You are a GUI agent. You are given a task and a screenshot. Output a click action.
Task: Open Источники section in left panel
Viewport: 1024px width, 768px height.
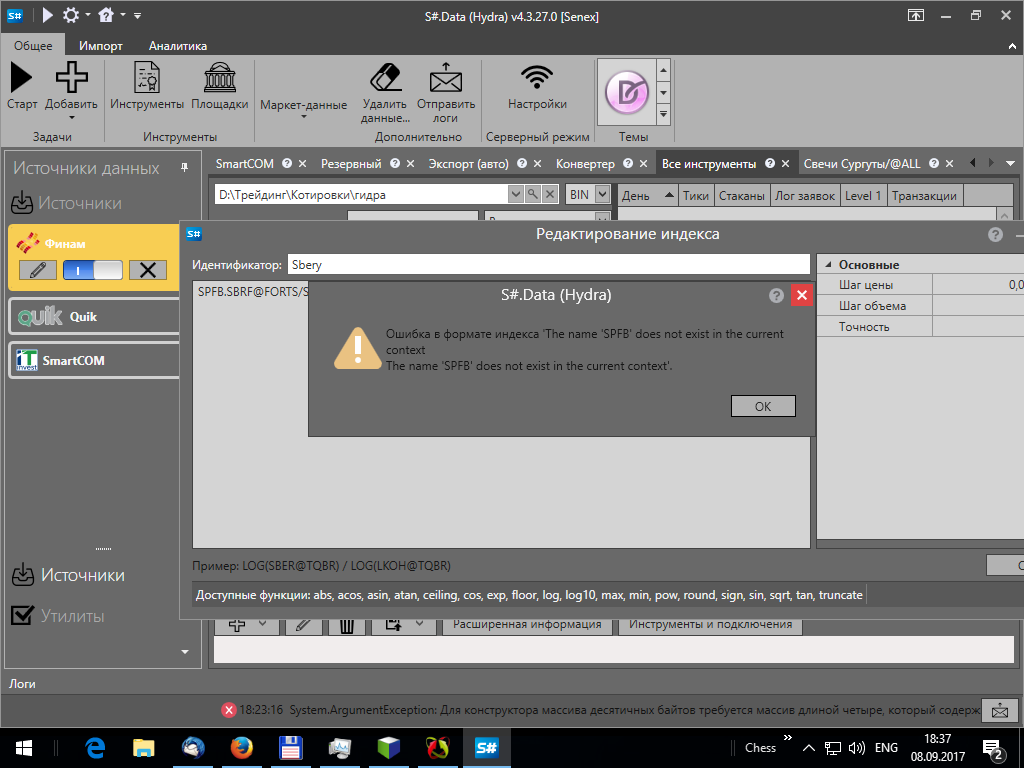tap(69, 575)
